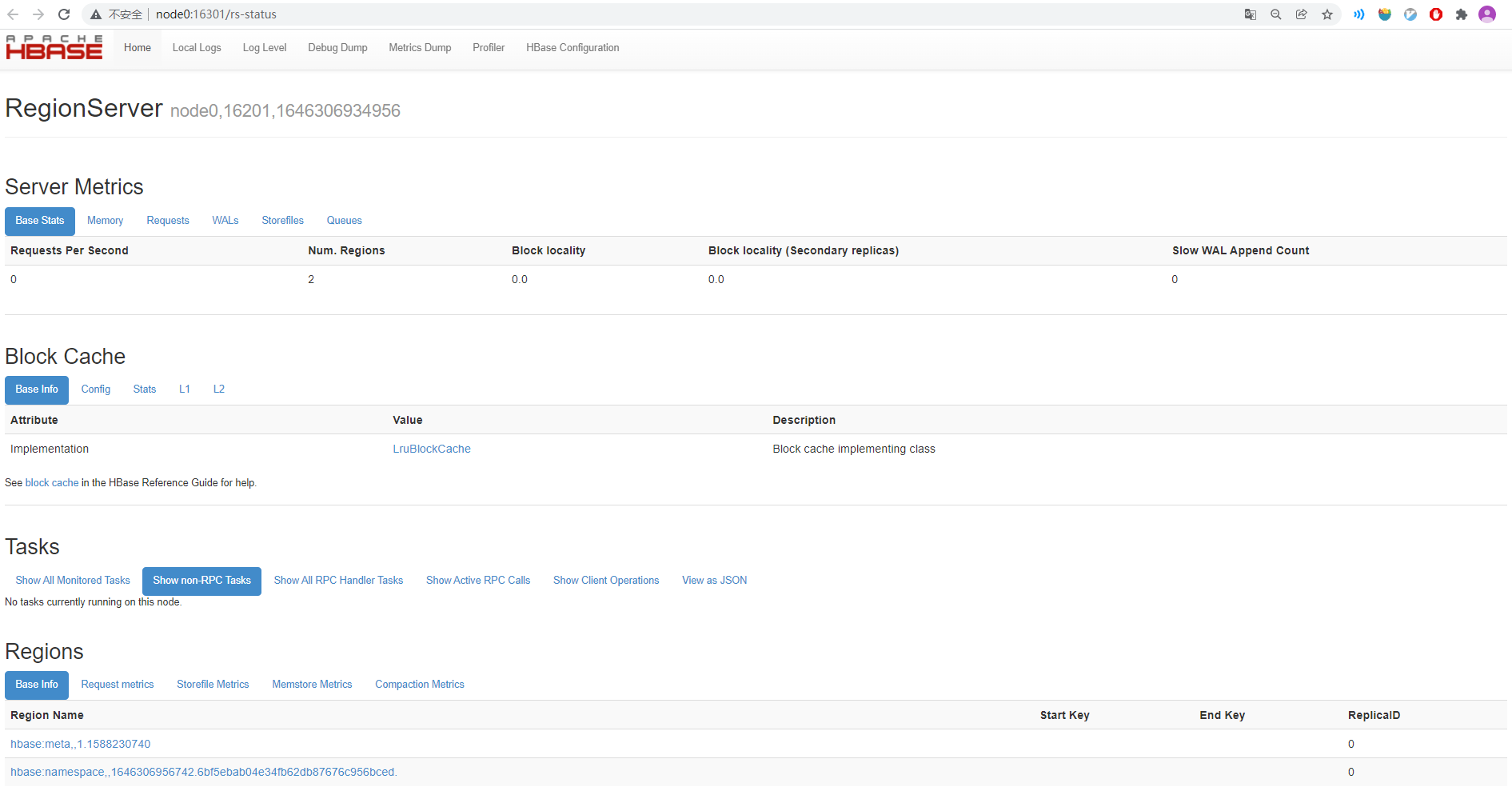The image size is (1512, 791).
Task: Show All Monitored Tasks
Action: pos(73,581)
